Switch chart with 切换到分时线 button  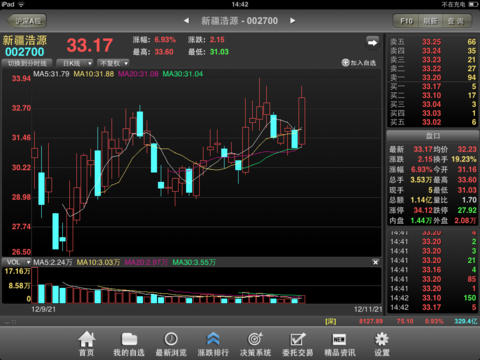[27, 63]
